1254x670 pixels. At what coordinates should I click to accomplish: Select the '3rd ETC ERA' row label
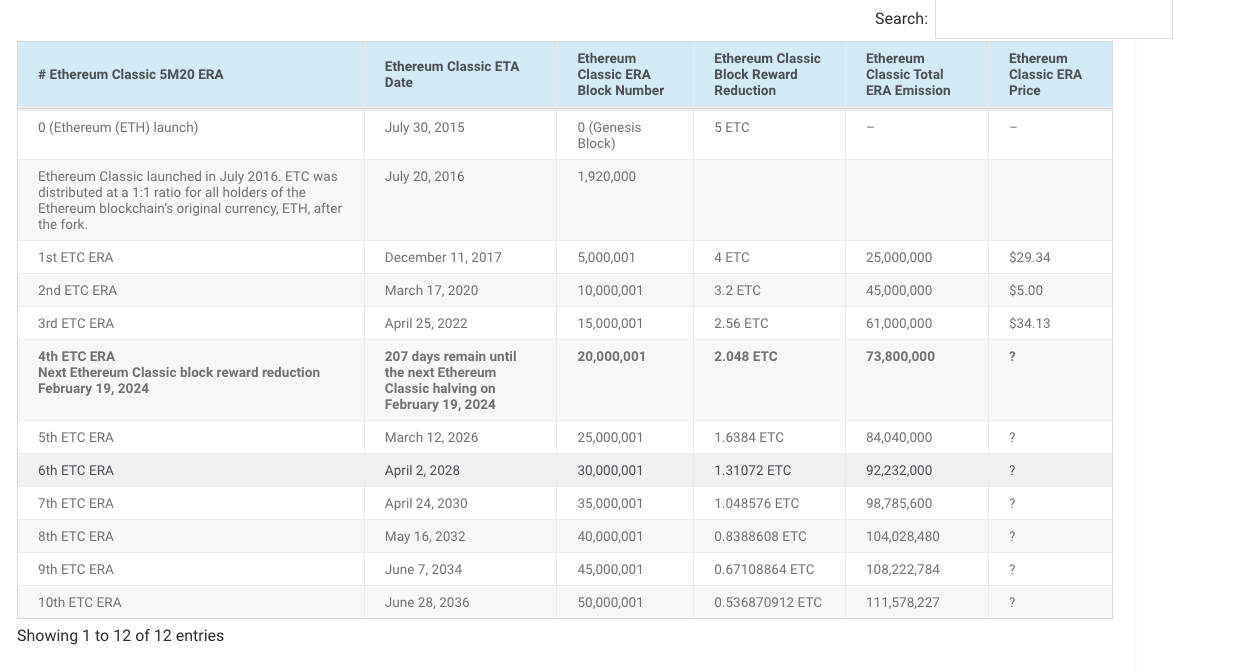click(x=191, y=323)
